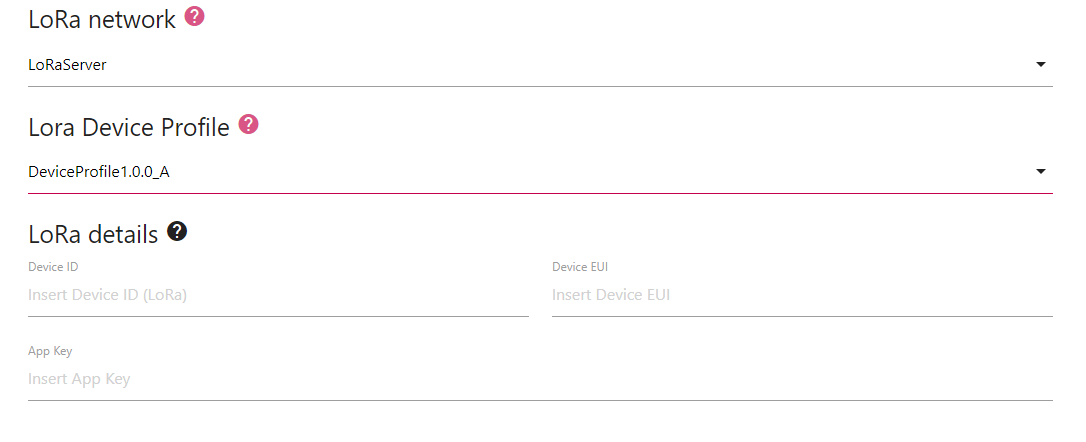Click the LoRa network section heading
1086x442 pixels.
click(x=102, y=19)
